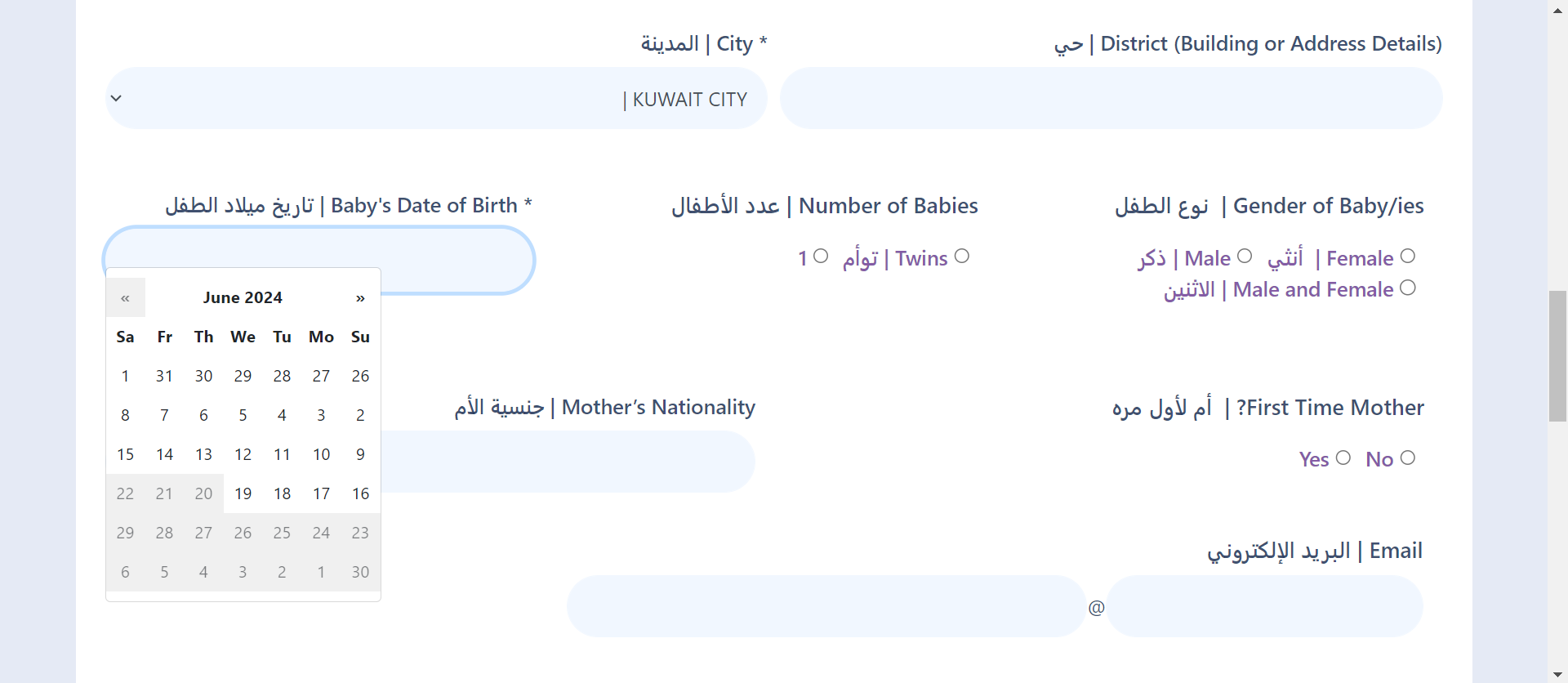Go to previous month in calendar
1568x683 pixels.
pyautogui.click(x=125, y=298)
